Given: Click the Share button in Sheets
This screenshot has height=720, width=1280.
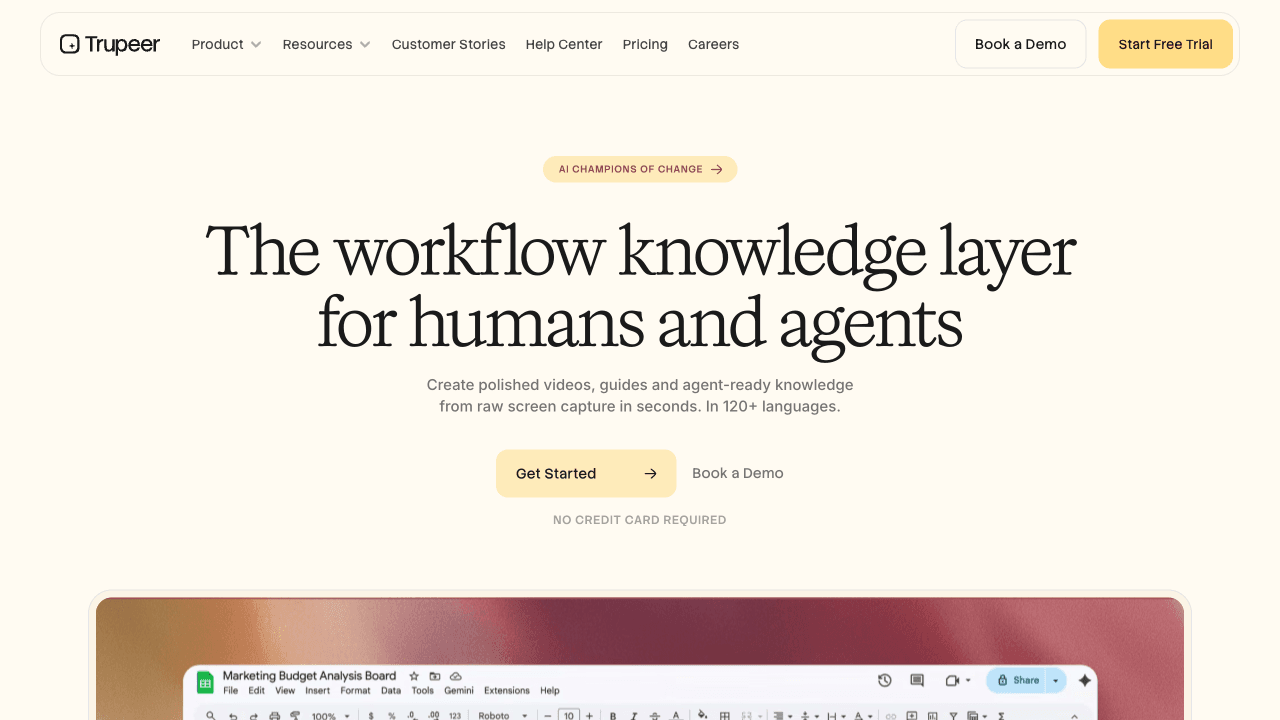Looking at the screenshot, I should (x=1017, y=680).
